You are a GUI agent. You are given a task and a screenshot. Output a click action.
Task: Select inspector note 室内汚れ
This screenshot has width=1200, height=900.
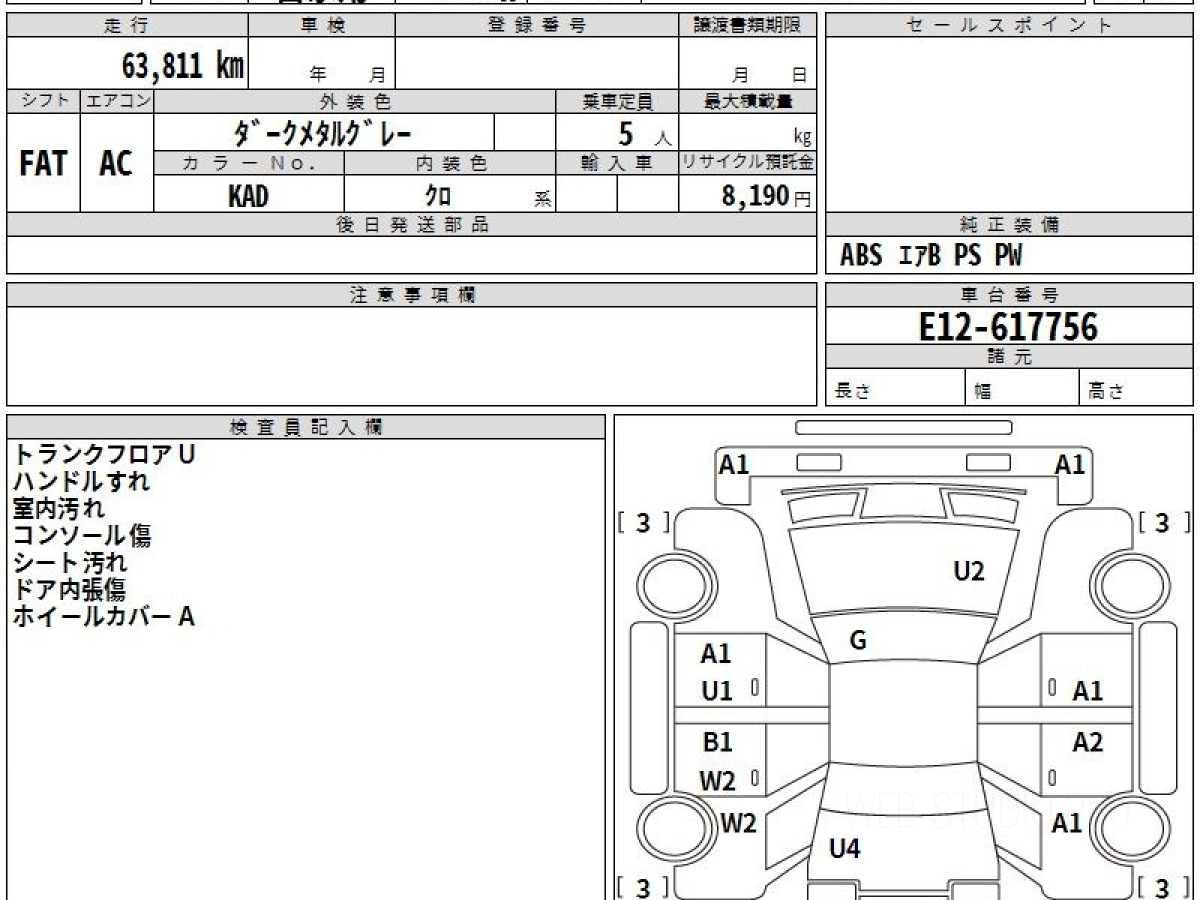pyautogui.click(x=58, y=508)
